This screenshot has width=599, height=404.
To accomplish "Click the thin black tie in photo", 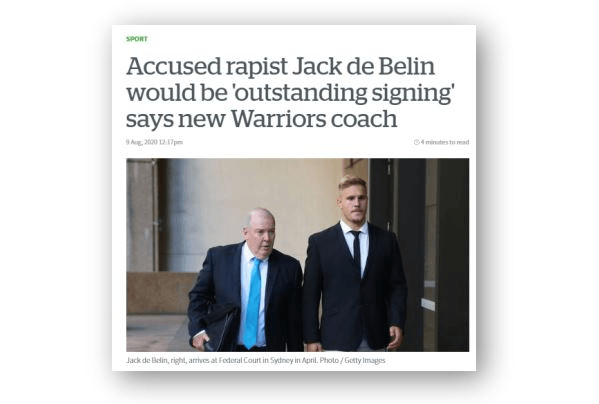I will click(356, 250).
